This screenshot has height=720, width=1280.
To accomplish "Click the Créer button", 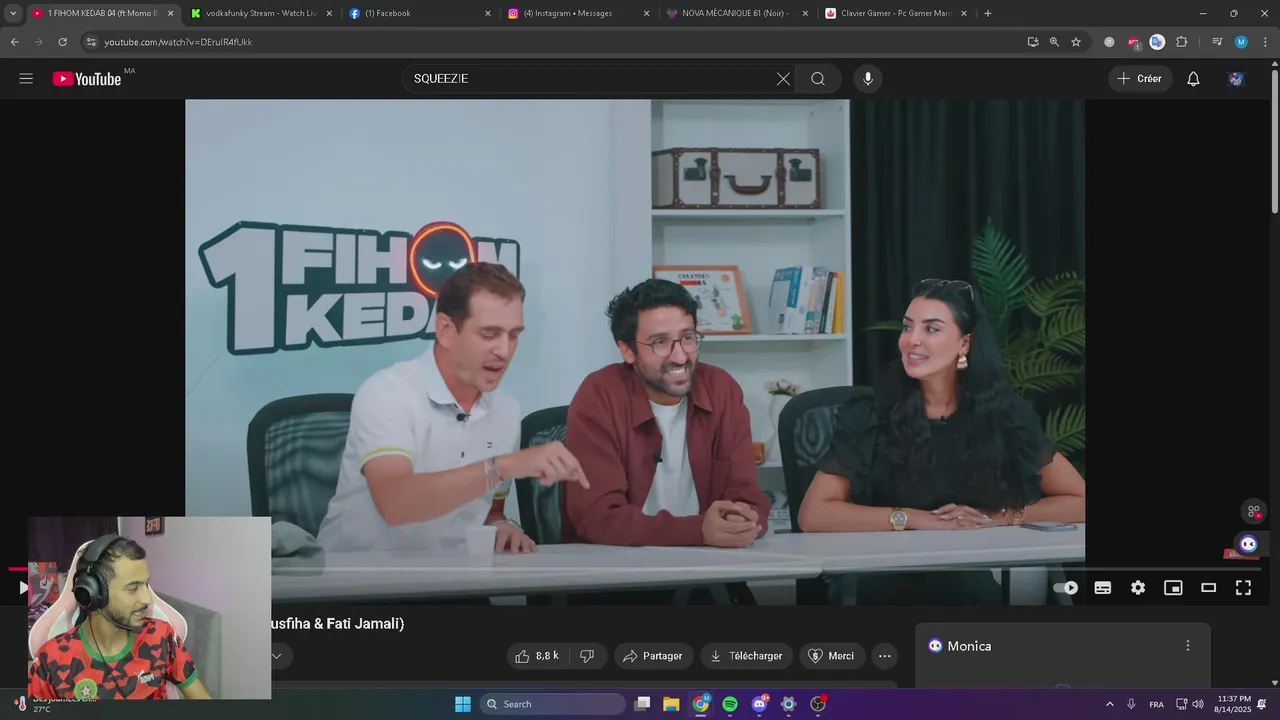I will coord(1140,79).
